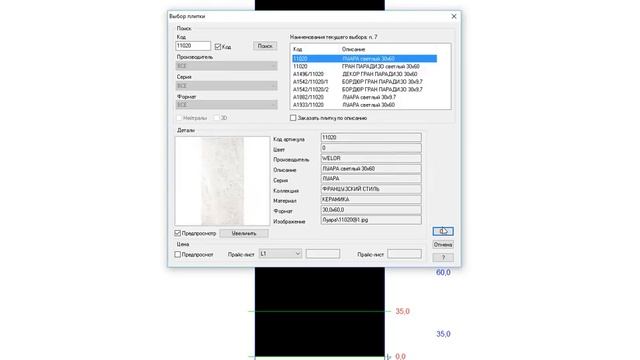Click the Коллекция field ФРАНЦУЗСКИЙ СТИЛЬ
Viewport: 640px width, 360px height.
point(371,189)
